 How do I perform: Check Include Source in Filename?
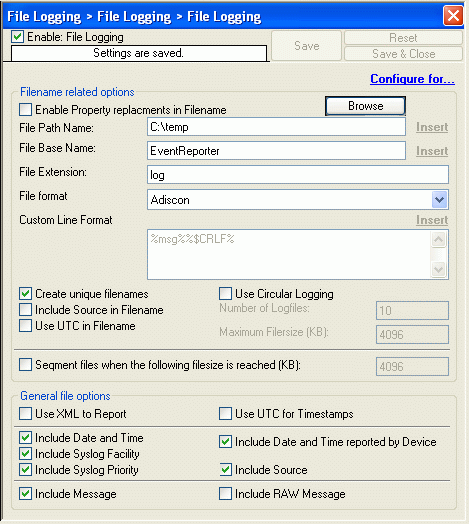(25, 309)
